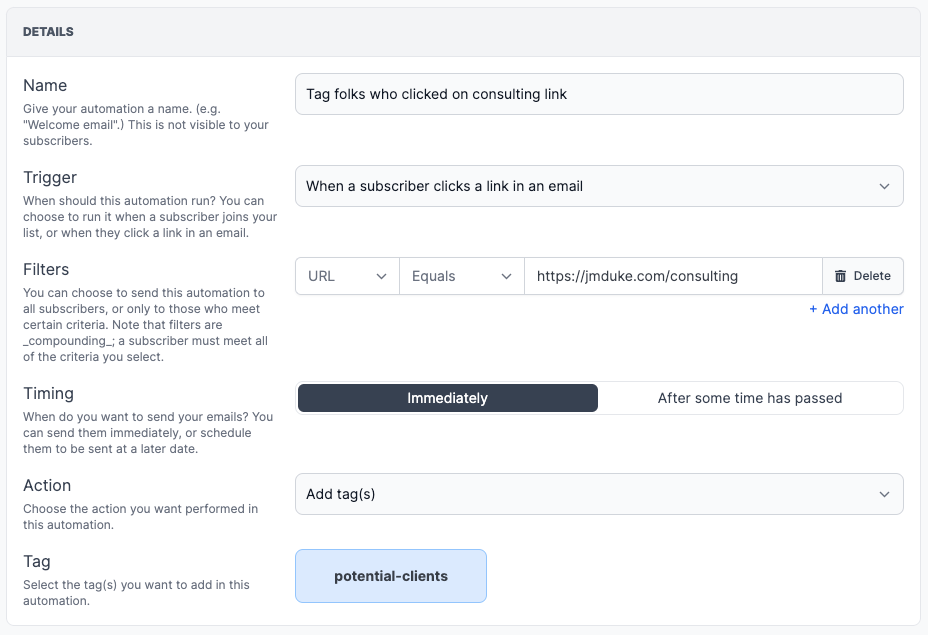Image resolution: width=928 pixels, height=635 pixels.
Task: Click the chevron arrow on the Trigger dropdown
Action: pos(884,186)
